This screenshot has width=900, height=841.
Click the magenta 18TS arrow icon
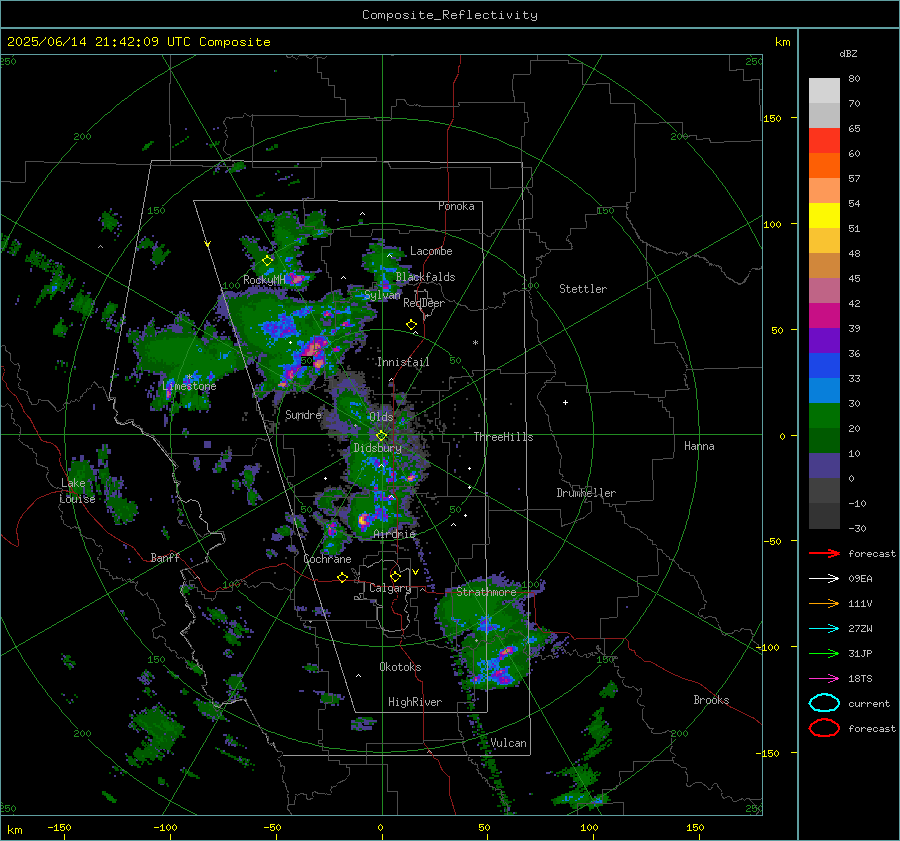pyautogui.click(x=824, y=678)
